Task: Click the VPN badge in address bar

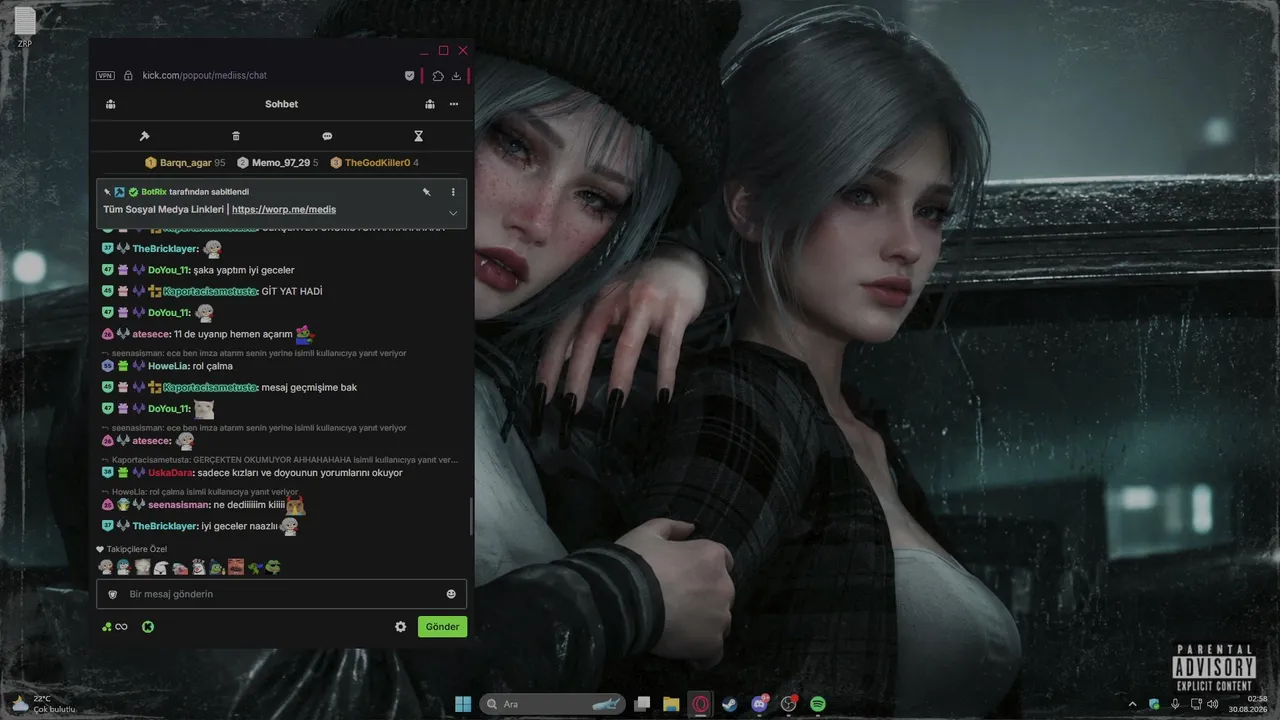Action: point(105,75)
